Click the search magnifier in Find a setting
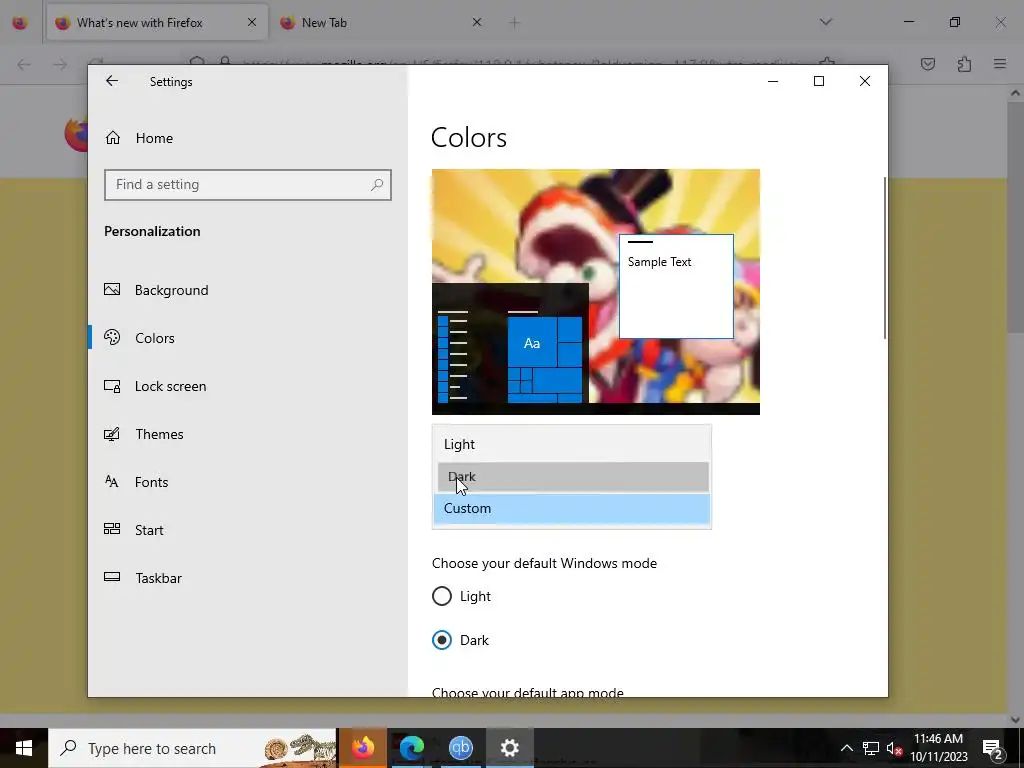1024x768 pixels. click(377, 185)
